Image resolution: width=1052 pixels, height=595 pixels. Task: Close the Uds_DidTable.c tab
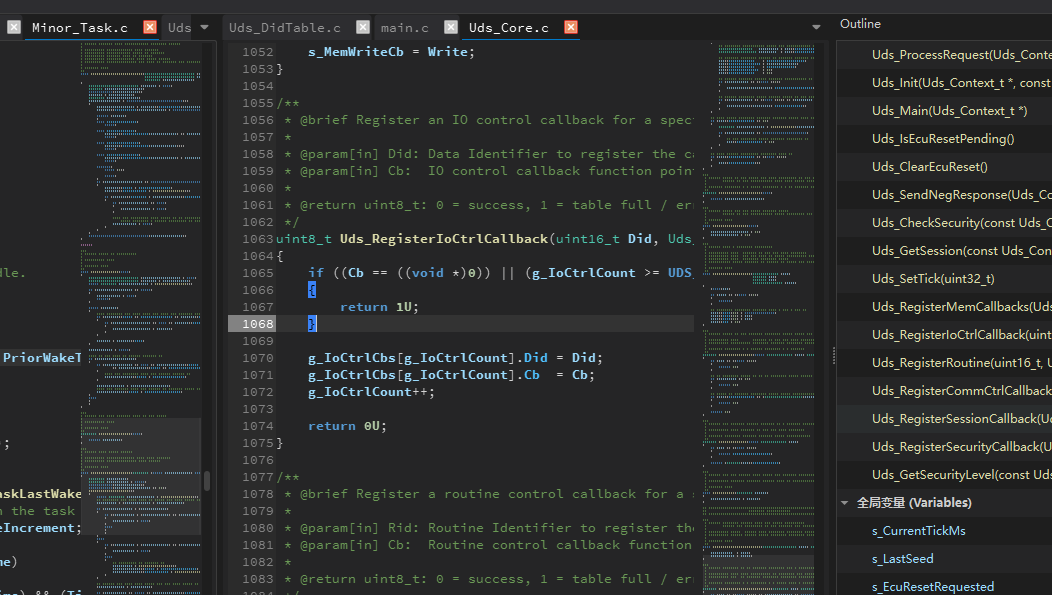pos(362,28)
